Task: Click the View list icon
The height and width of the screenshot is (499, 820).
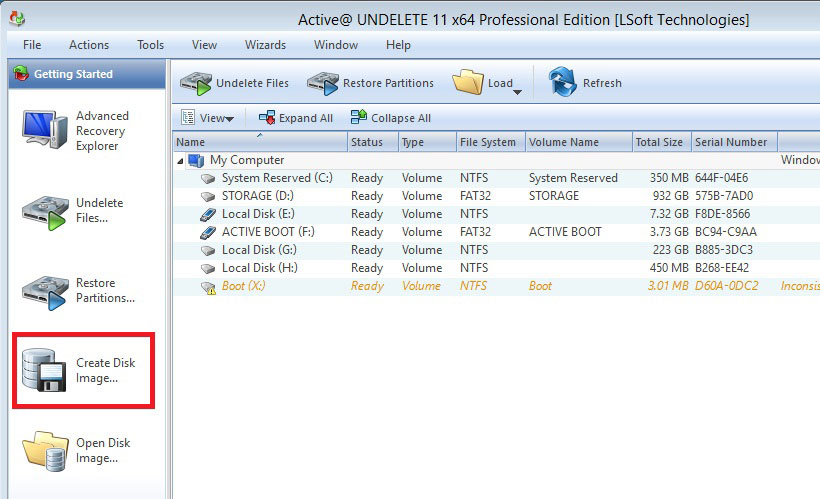Action: pos(188,117)
